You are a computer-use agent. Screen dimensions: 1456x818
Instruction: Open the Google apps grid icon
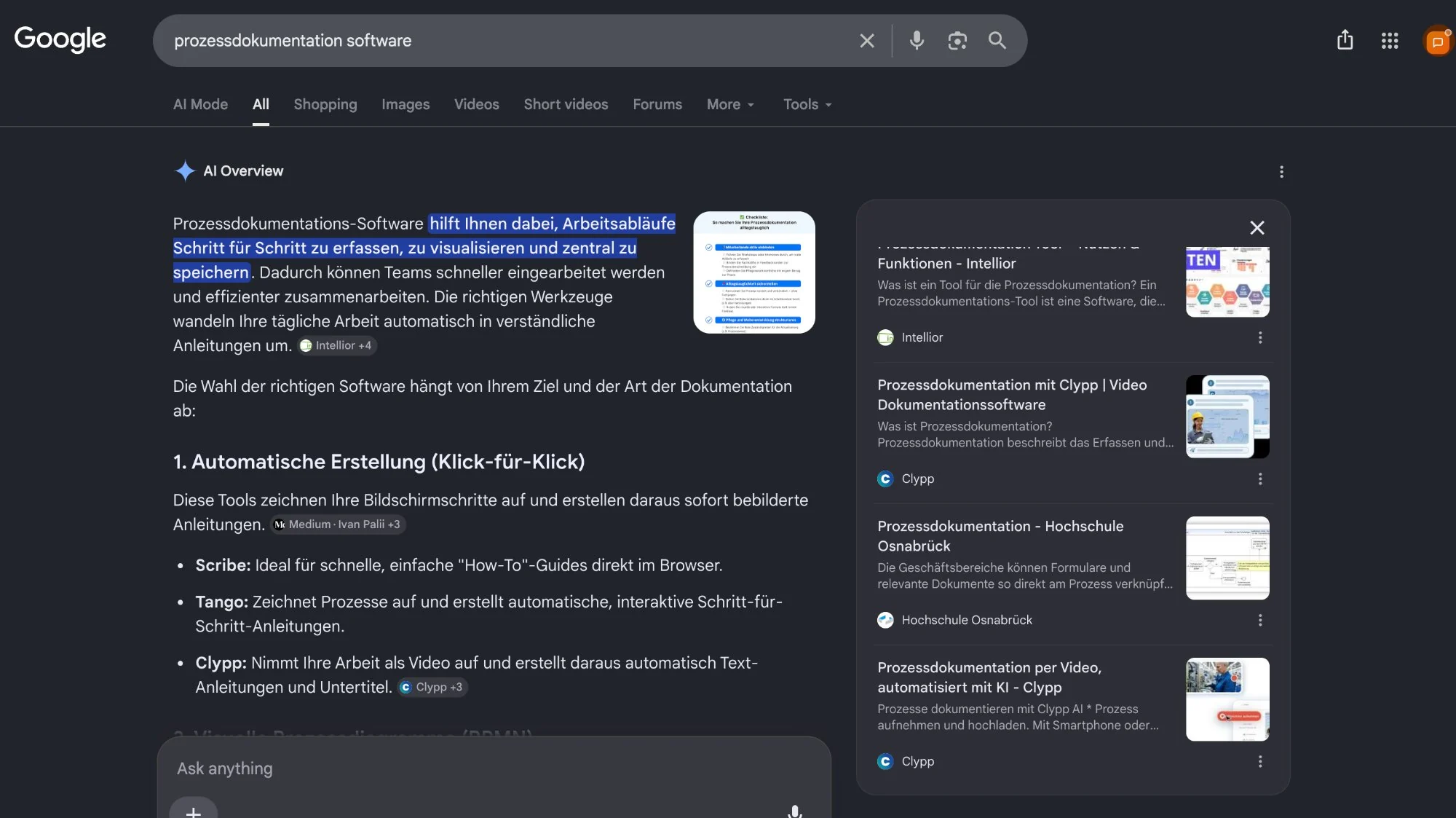pos(1390,41)
